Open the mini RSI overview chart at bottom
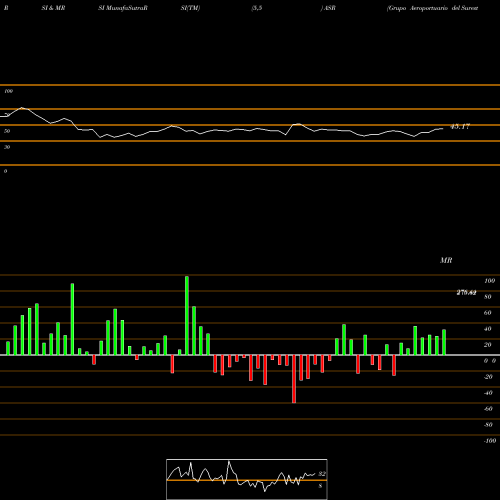Screen dimensions: 500x500 coord(247,479)
